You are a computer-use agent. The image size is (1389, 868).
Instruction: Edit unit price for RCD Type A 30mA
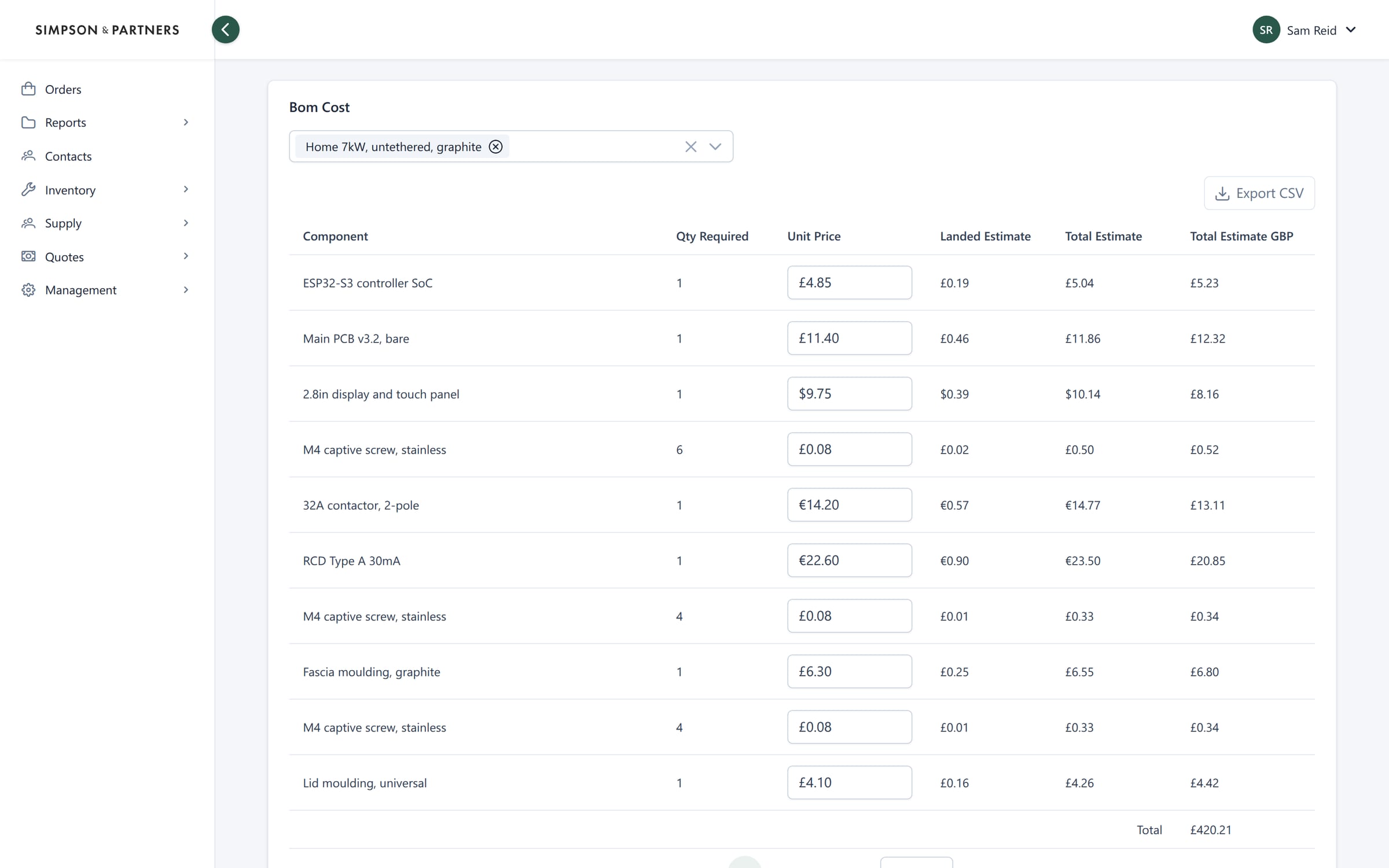click(850, 560)
